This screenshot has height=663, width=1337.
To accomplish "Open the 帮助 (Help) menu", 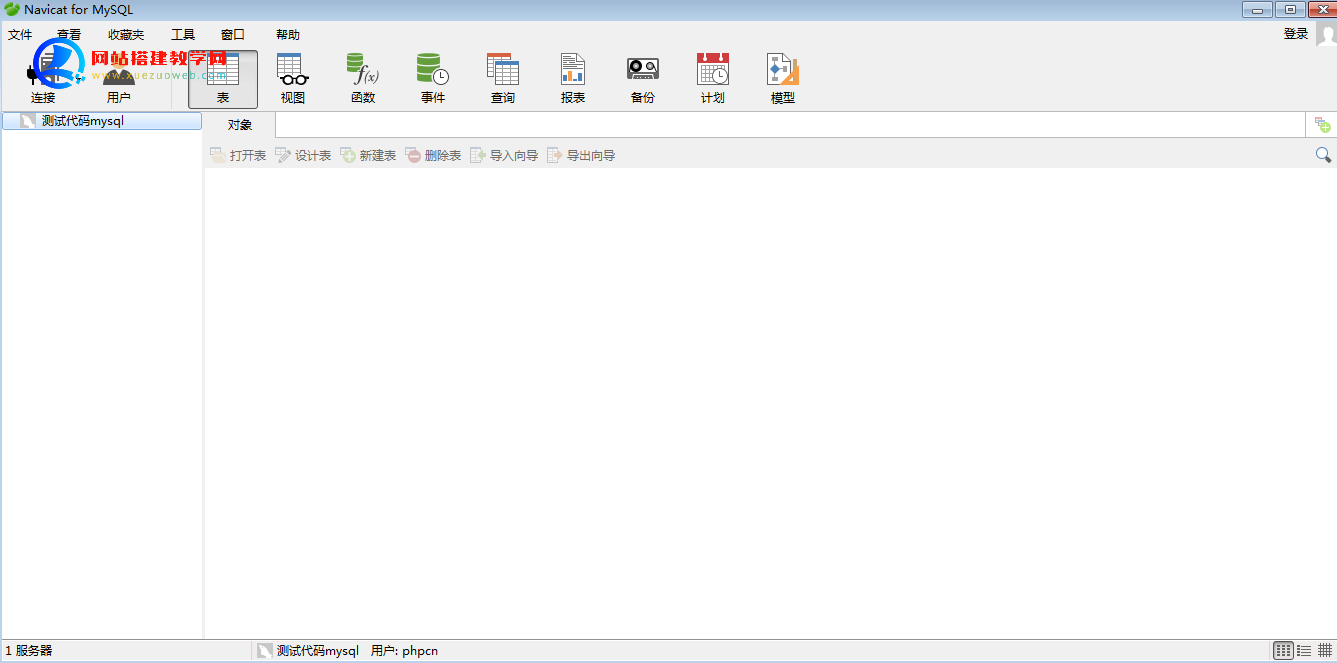I will coord(288,35).
